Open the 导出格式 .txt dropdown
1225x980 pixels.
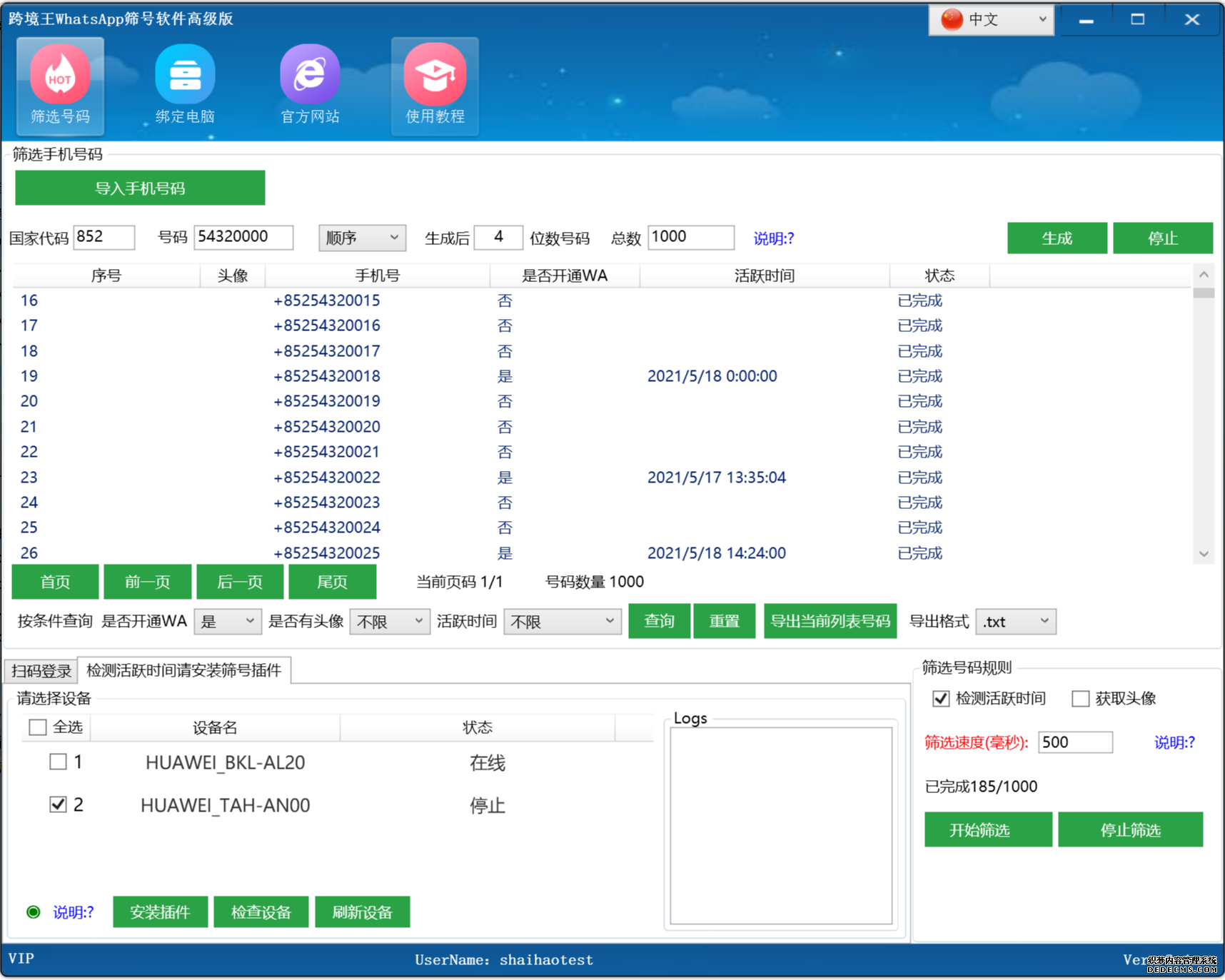coord(1015,621)
